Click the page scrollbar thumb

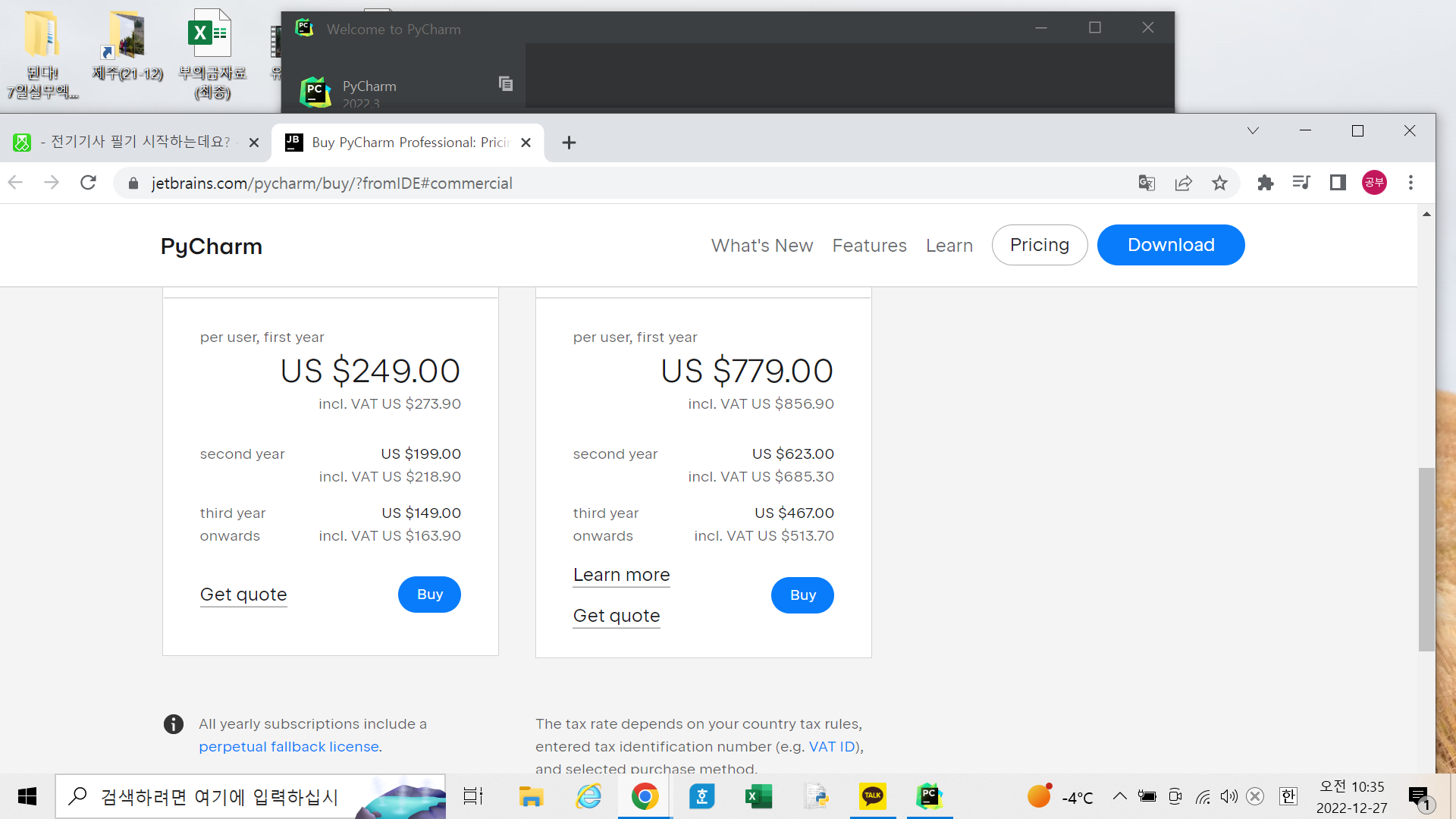coord(1426,560)
